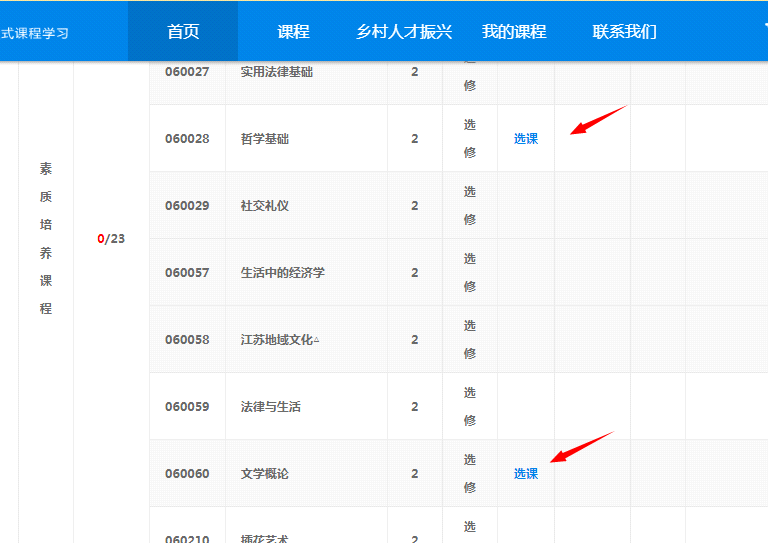Viewport: 768px width, 543px height.
Task: Go to the 课程 menu item
Action: point(293,31)
